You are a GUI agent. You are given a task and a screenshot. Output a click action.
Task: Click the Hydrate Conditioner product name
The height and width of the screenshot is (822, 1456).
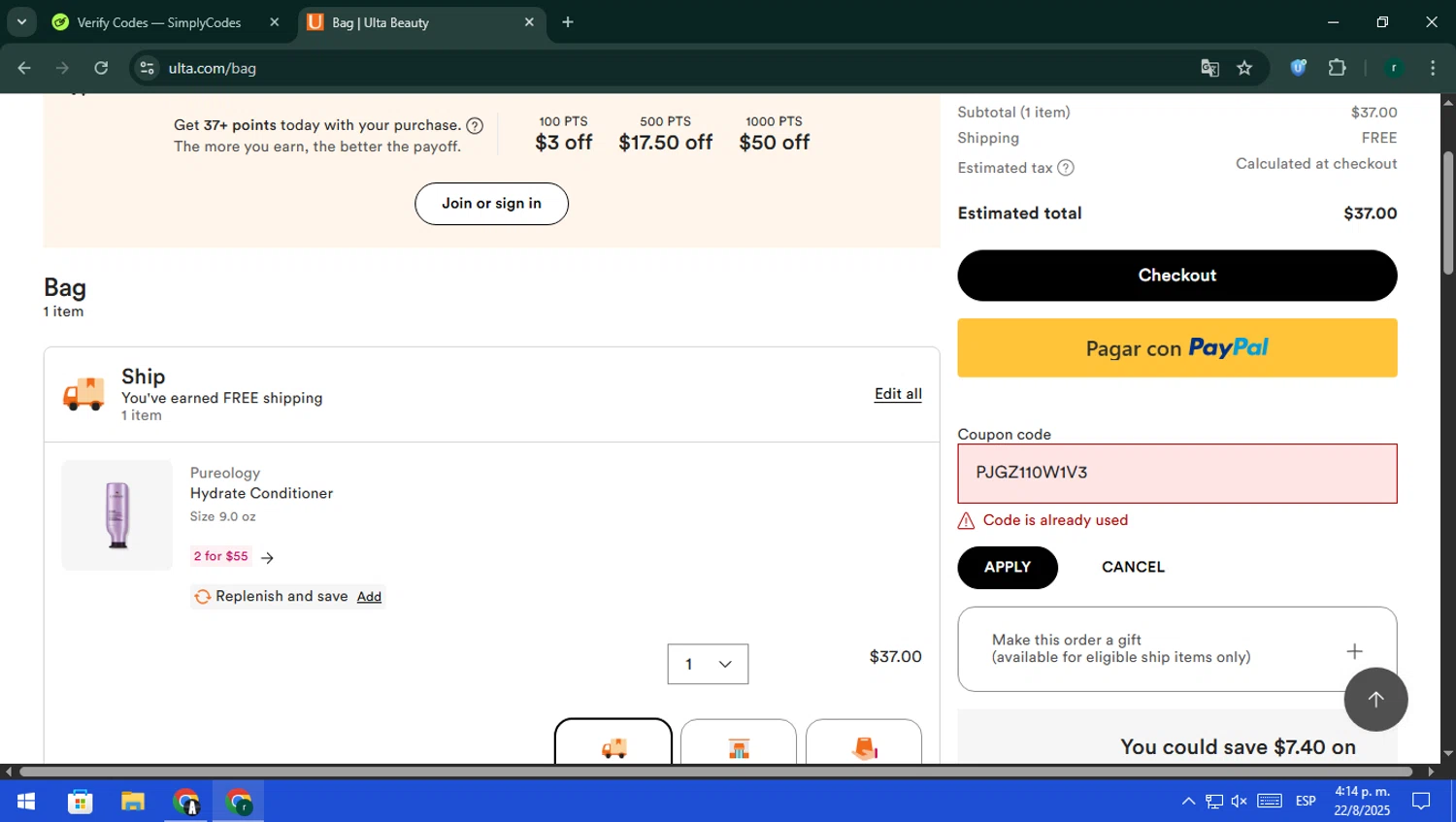tap(261, 493)
